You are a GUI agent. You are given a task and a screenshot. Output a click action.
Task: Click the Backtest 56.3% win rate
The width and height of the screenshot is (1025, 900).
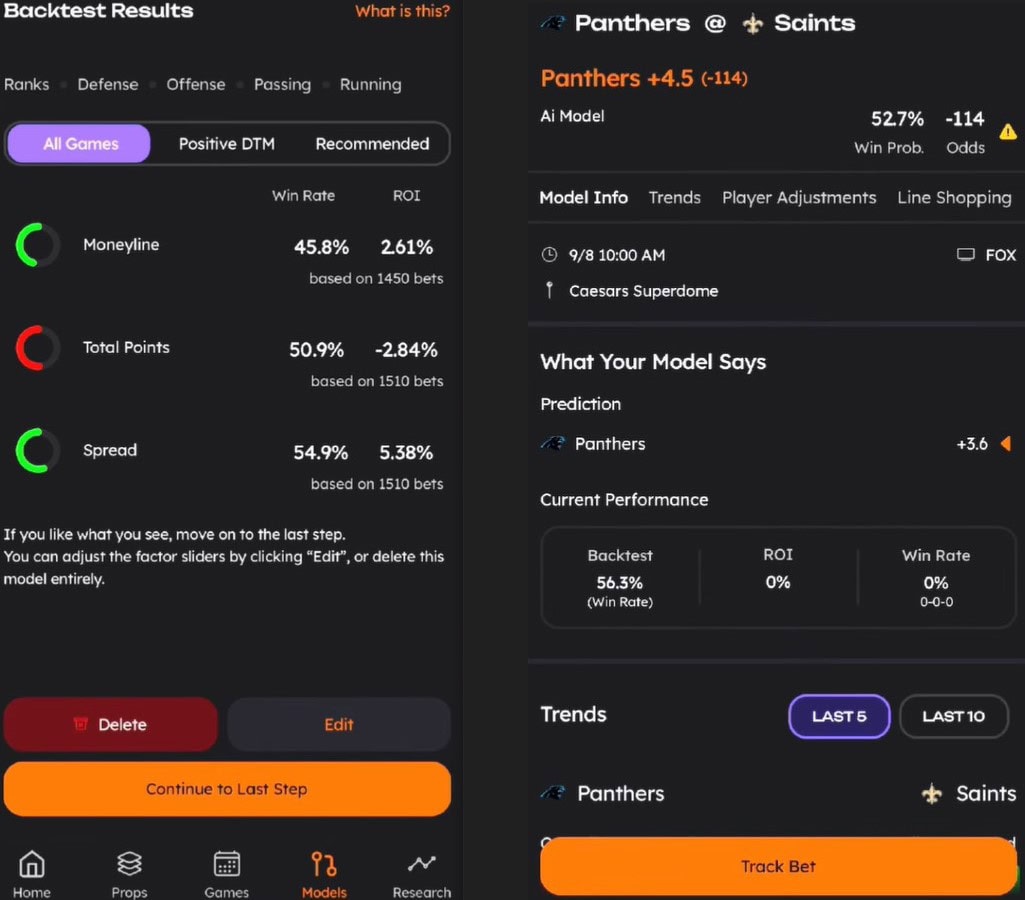[x=619, y=582]
